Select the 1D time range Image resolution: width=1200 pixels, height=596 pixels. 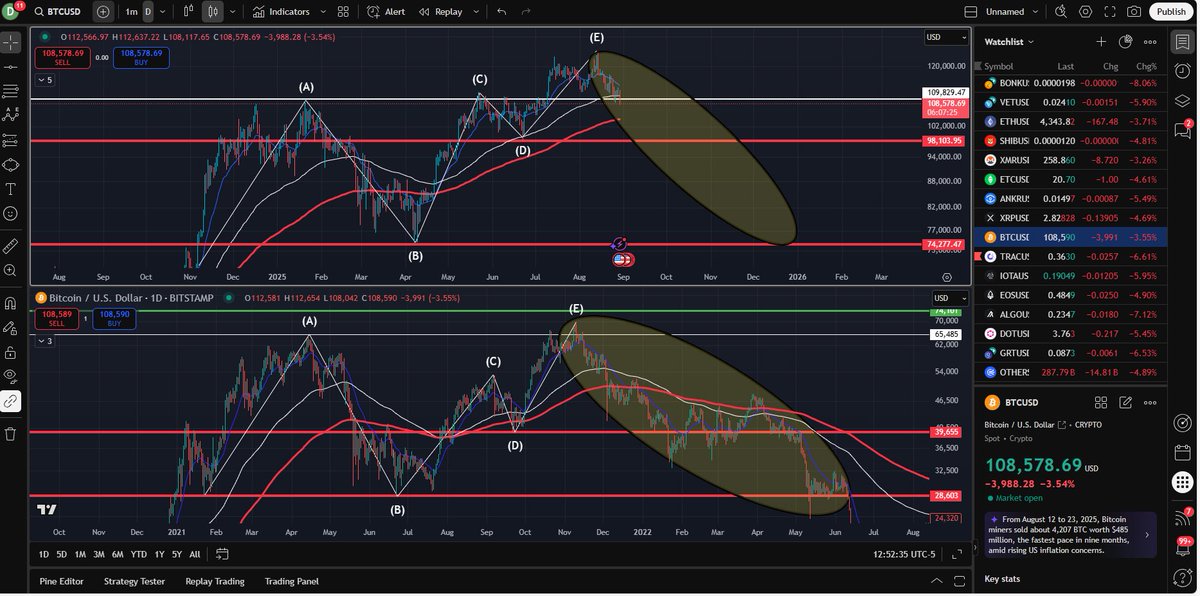(43, 554)
